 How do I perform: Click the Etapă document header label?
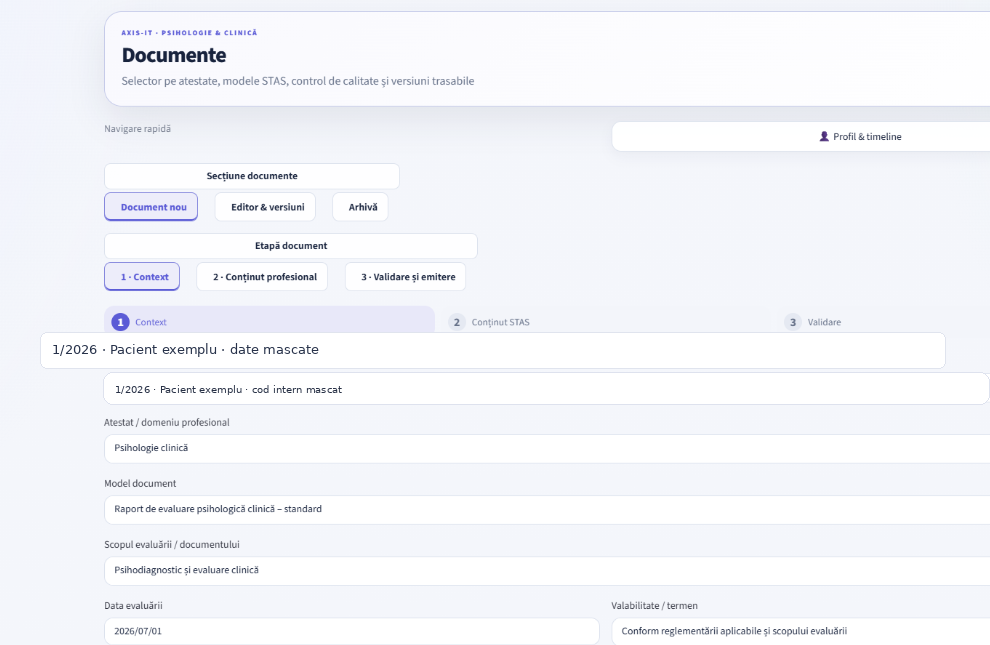[291, 246]
